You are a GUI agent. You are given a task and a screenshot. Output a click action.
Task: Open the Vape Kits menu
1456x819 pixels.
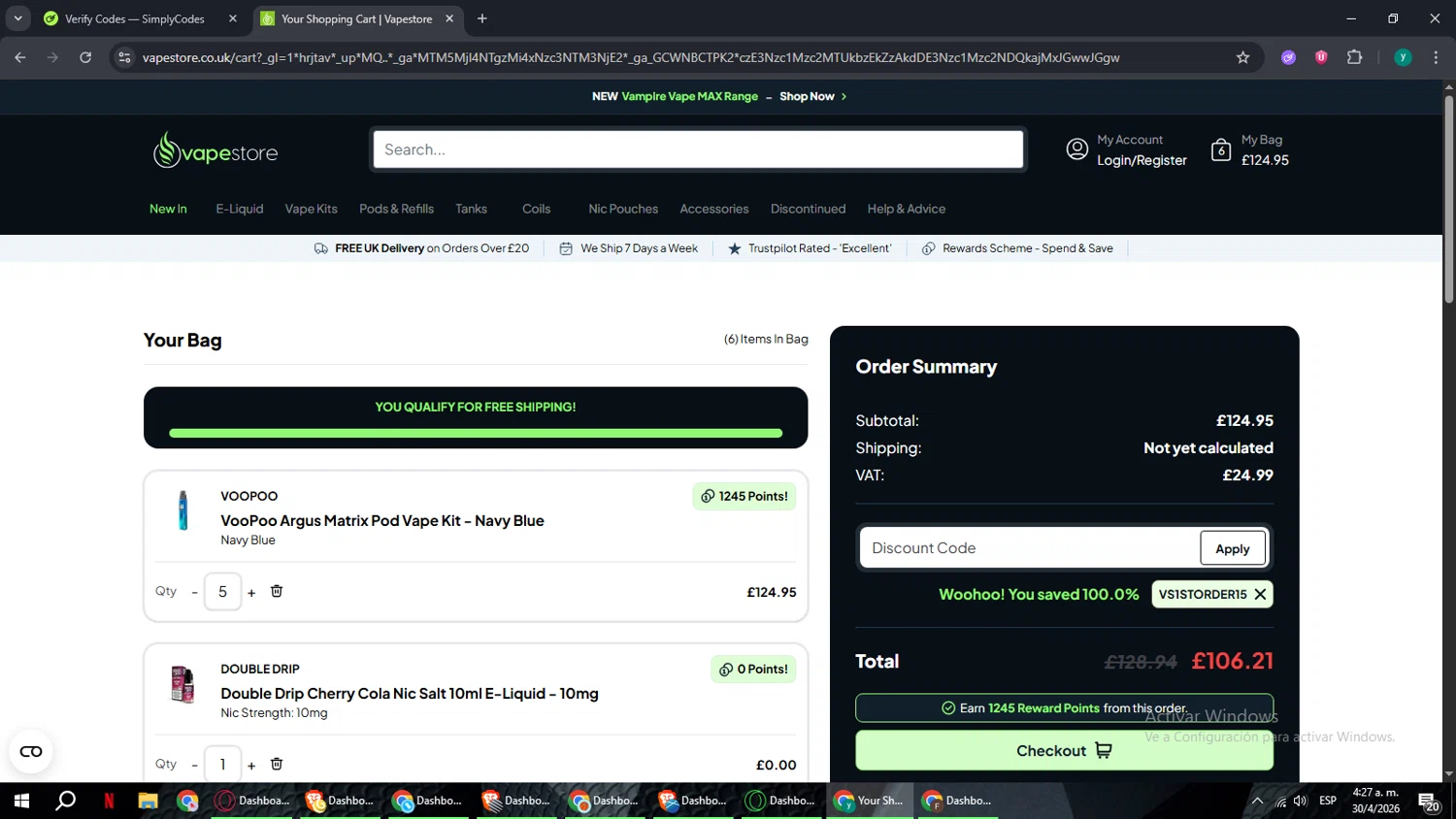312,209
